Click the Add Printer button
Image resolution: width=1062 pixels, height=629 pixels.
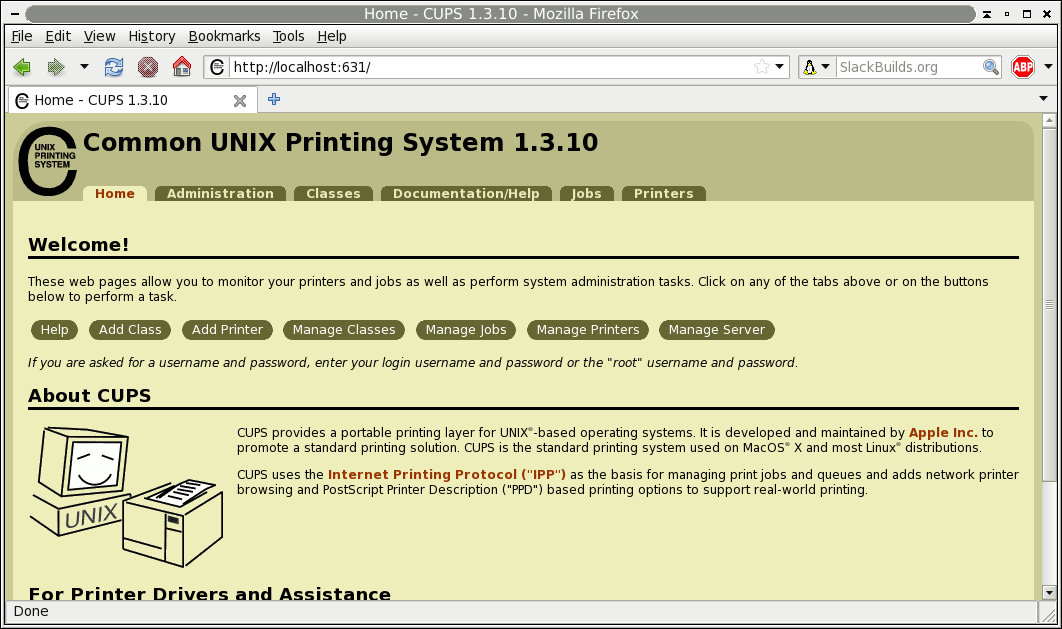pyautogui.click(x=227, y=330)
